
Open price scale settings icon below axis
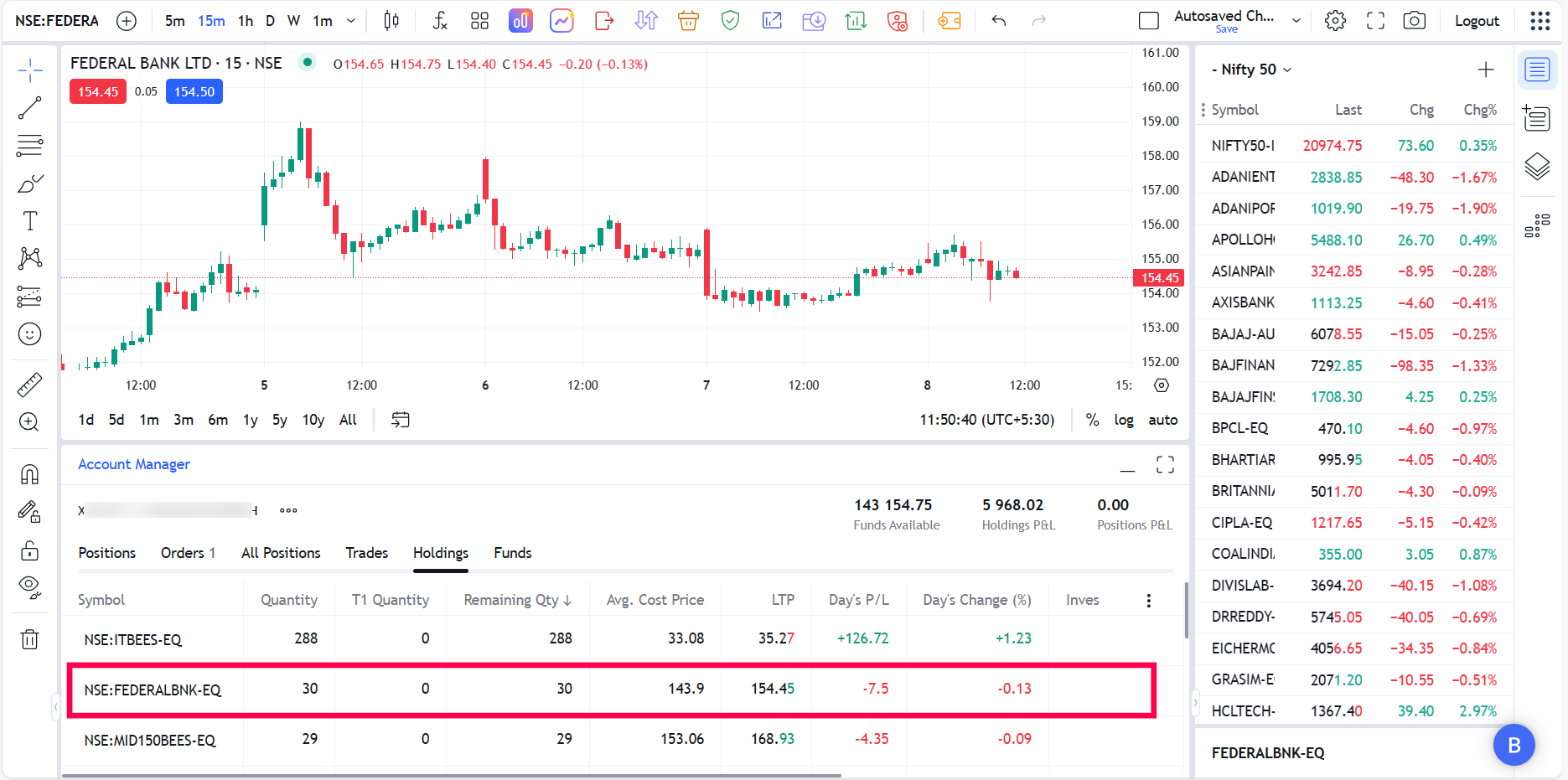(1162, 385)
